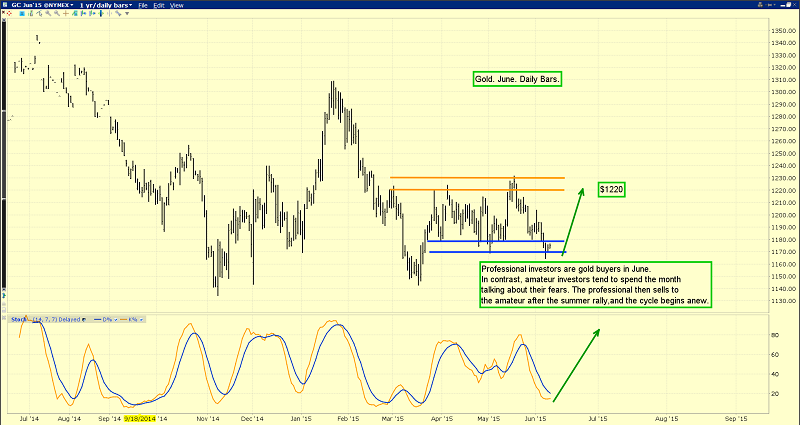Viewport: 800px width, 425px height.
Task: Select the 'Gold. June. Daily Bars.' annotation box
Action: click(x=517, y=79)
